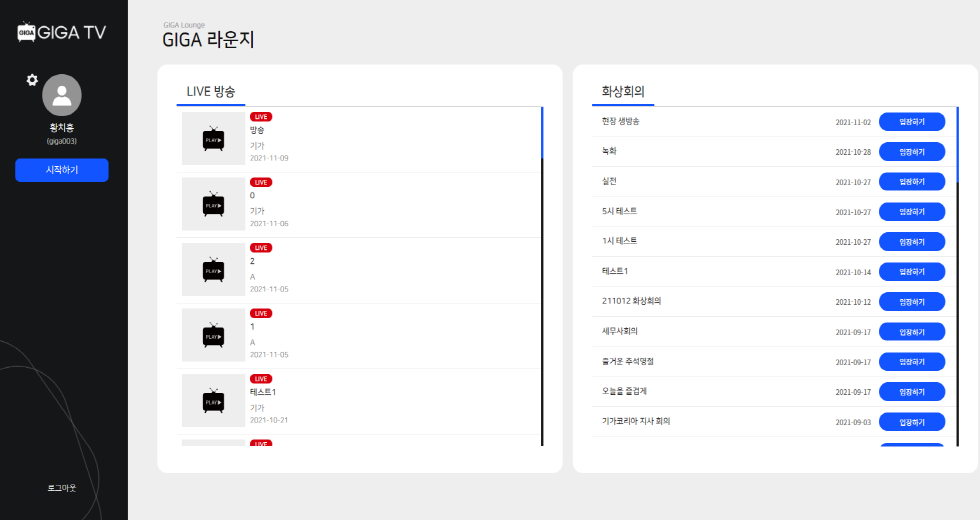Viewport: 980px width, 520px height.
Task: Click 입장하기 for meeting '1시 테스트'
Action: tap(912, 242)
